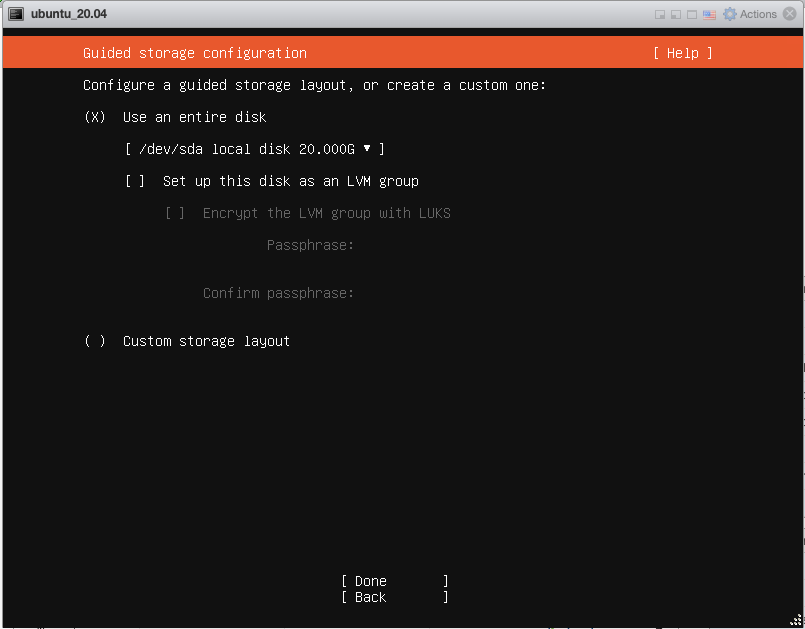
Task: Close the ubuntu_20.04 console window
Action: click(x=790, y=14)
